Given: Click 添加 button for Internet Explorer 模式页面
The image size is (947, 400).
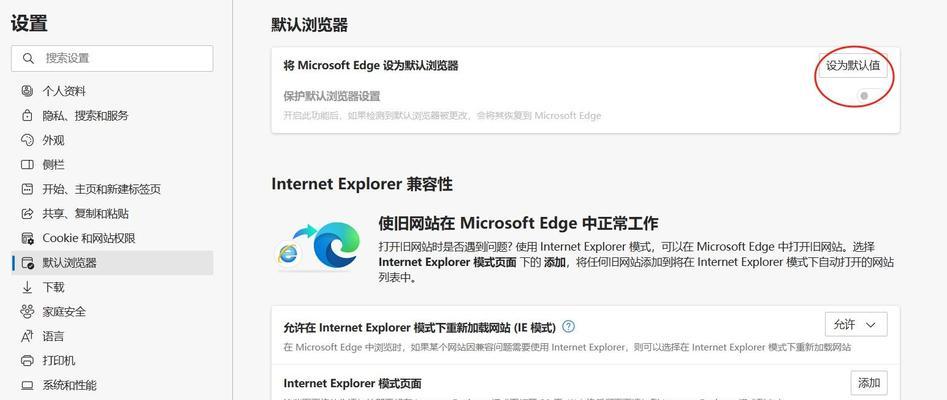Looking at the screenshot, I should pyautogui.click(x=869, y=383).
